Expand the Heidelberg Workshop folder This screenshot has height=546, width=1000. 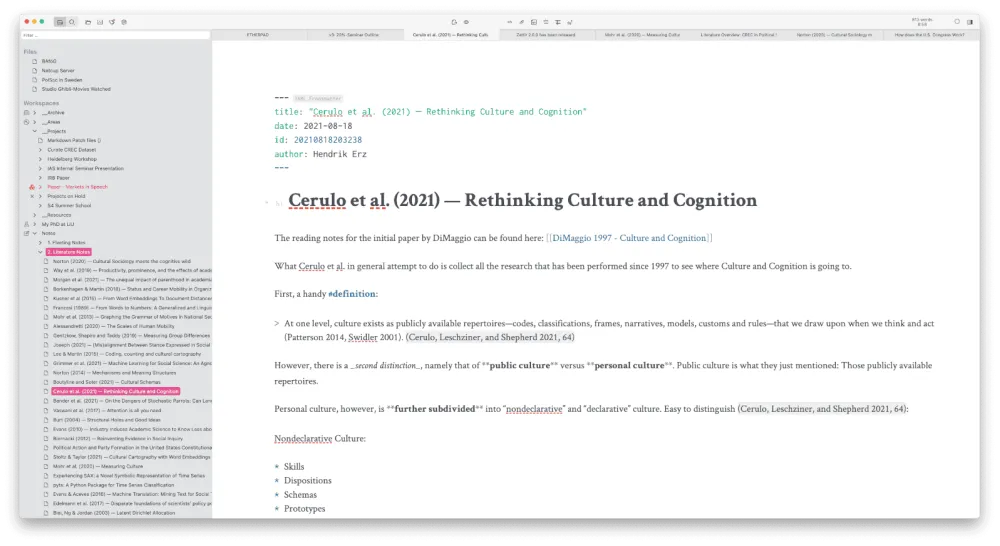(x=40, y=159)
